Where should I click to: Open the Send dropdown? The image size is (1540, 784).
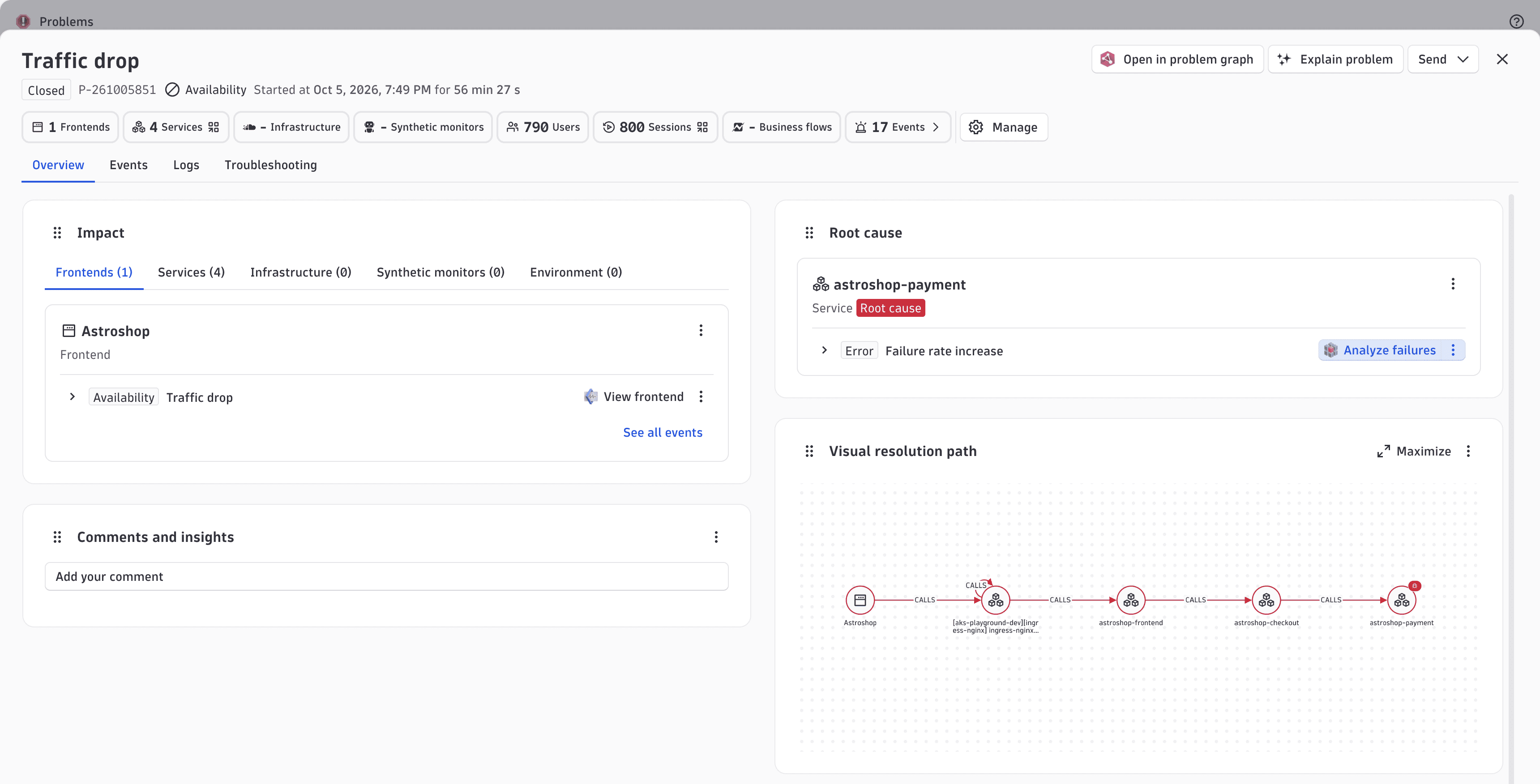coord(1442,59)
